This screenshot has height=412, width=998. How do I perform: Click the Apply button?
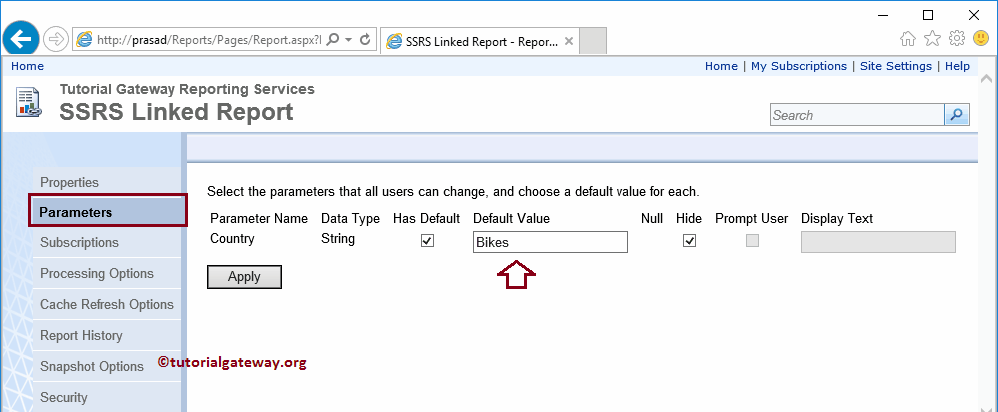(244, 276)
